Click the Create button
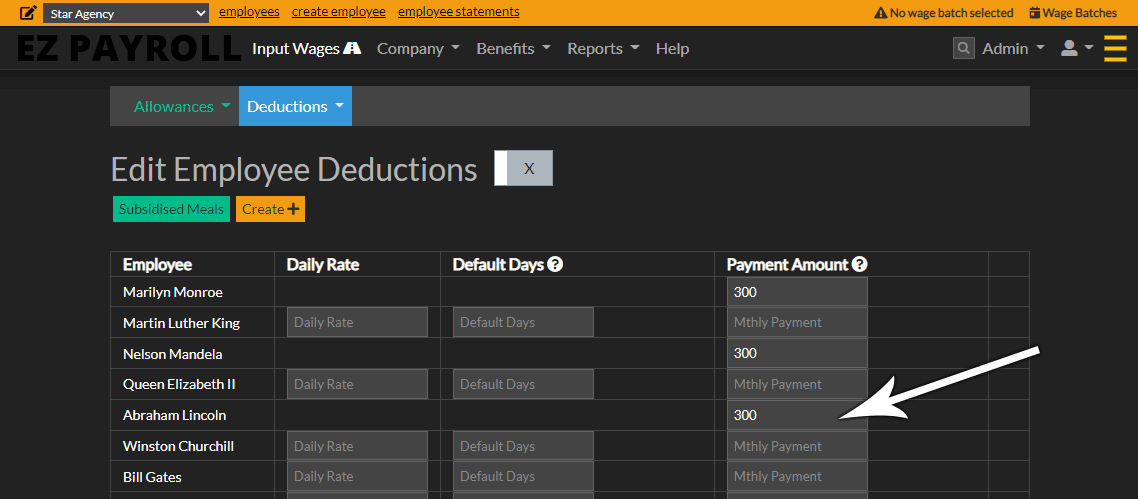This screenshot has width=1138, height=499. click(270, 209)
